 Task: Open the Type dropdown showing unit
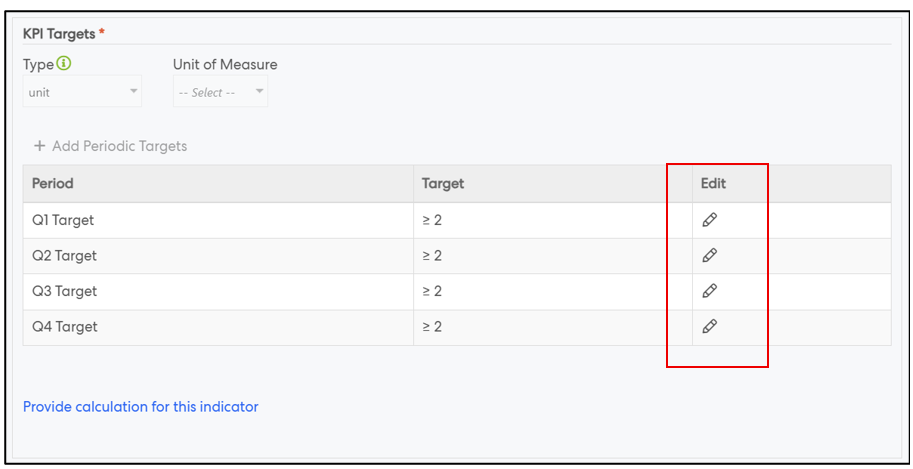(x=82, y=92)
